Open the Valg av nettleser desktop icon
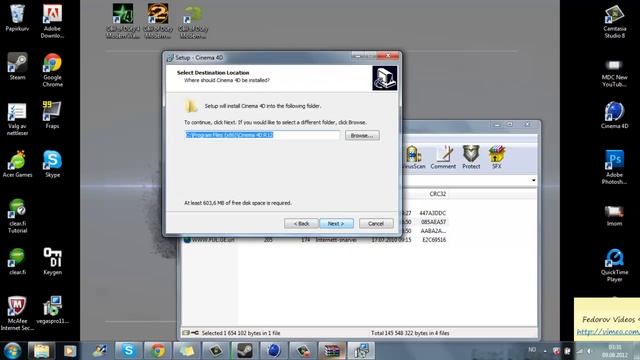 [17, 119]
